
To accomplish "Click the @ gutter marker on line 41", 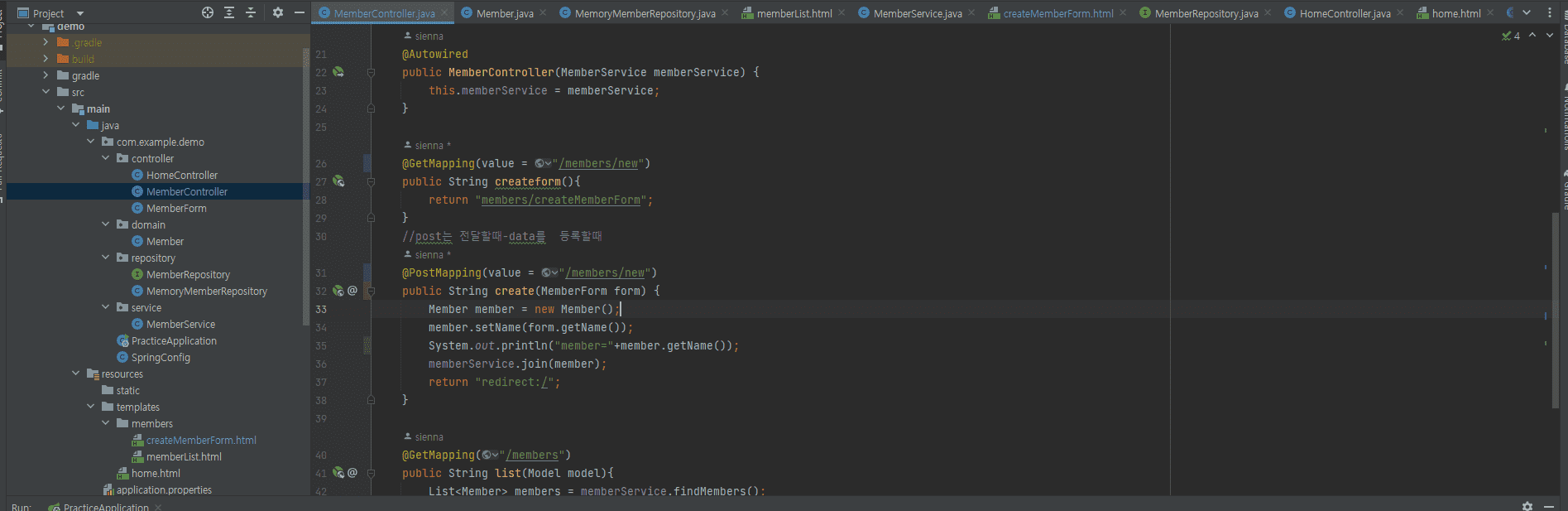I will [x=352, y=473].
